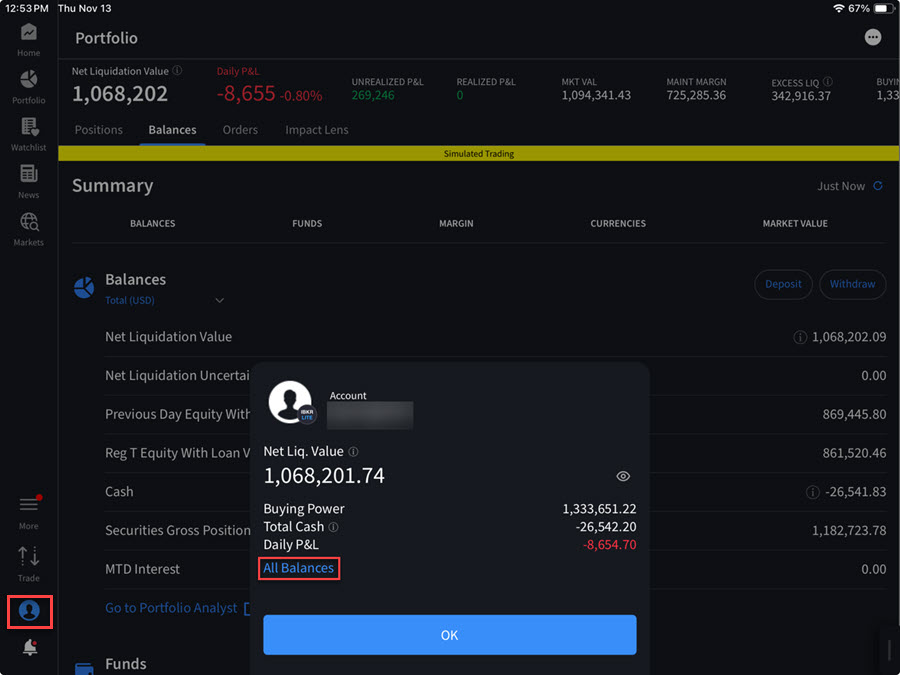Open the Go to Portfolio Analyst link
Viewport: 900px width, 675px height.
[x=171, y=608]
